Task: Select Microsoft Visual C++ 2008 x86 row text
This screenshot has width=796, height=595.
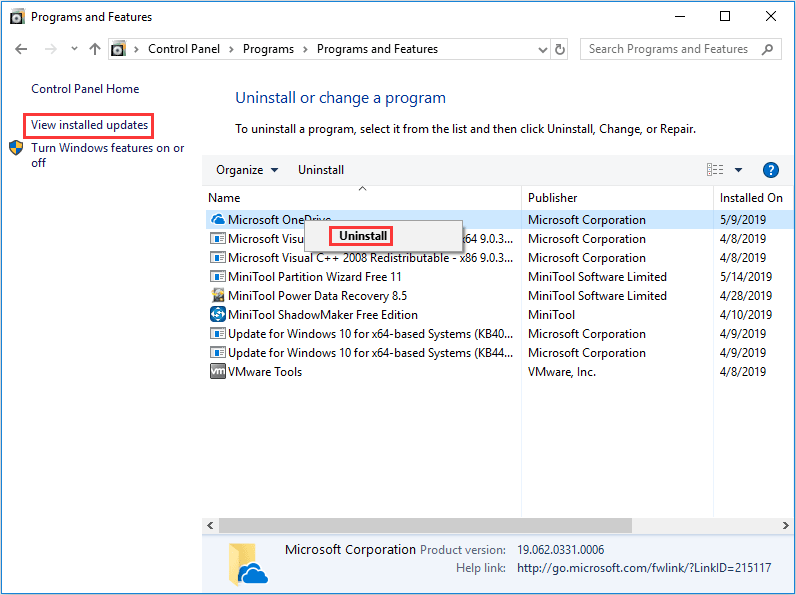Action: [x=371, y=258]
